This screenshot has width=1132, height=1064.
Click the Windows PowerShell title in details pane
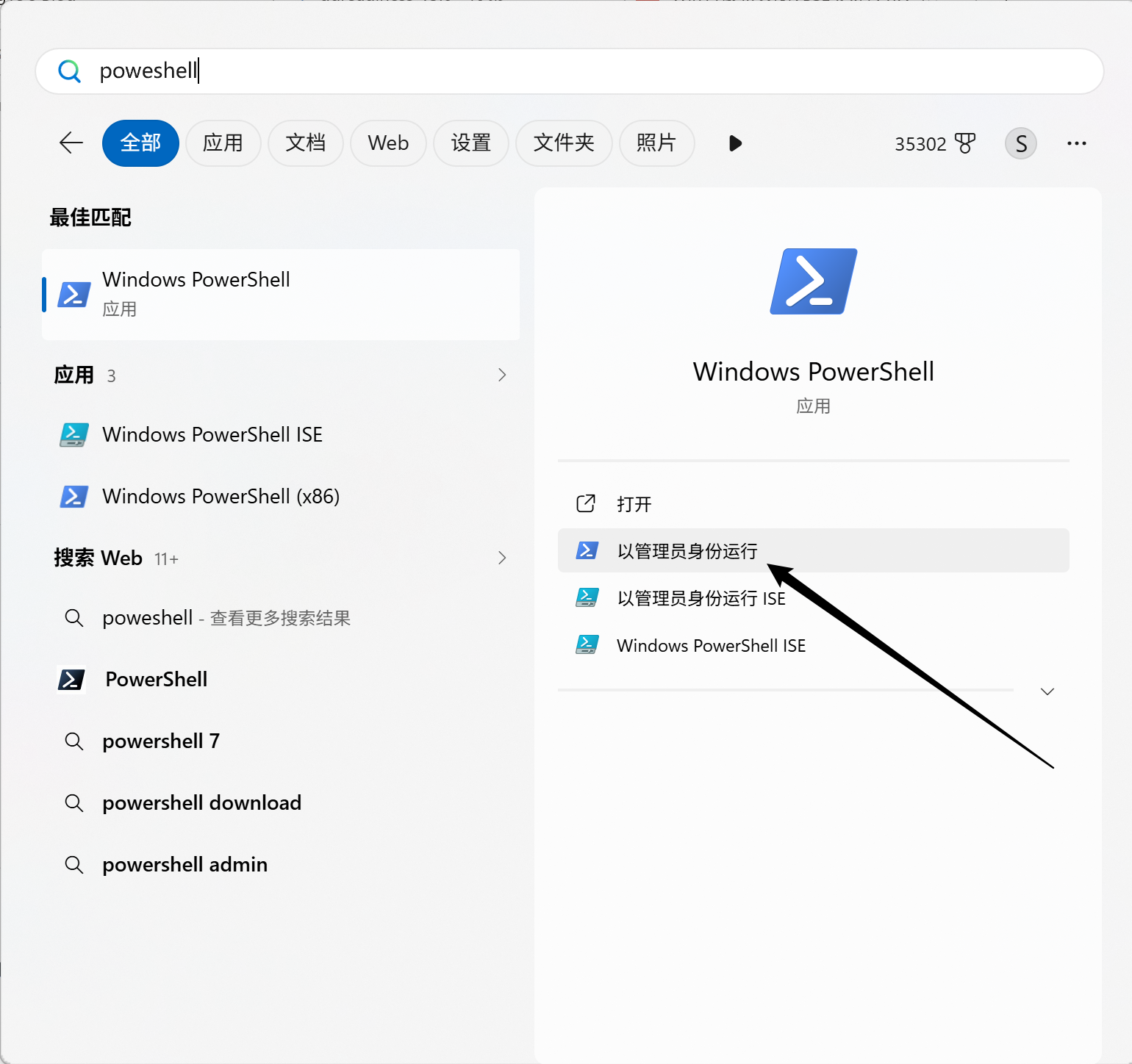814,372
